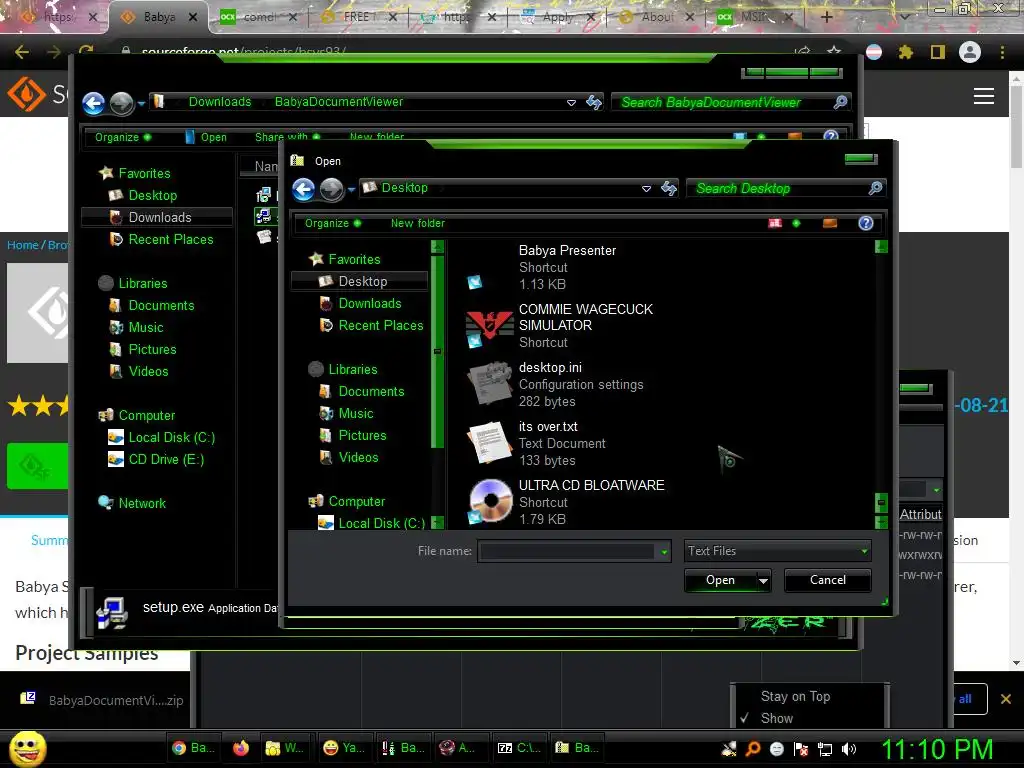The width and height of the screenshot is (1024, 768).
Task: Click Open button split dropdown arrow
Action: (x=763, y=581)
